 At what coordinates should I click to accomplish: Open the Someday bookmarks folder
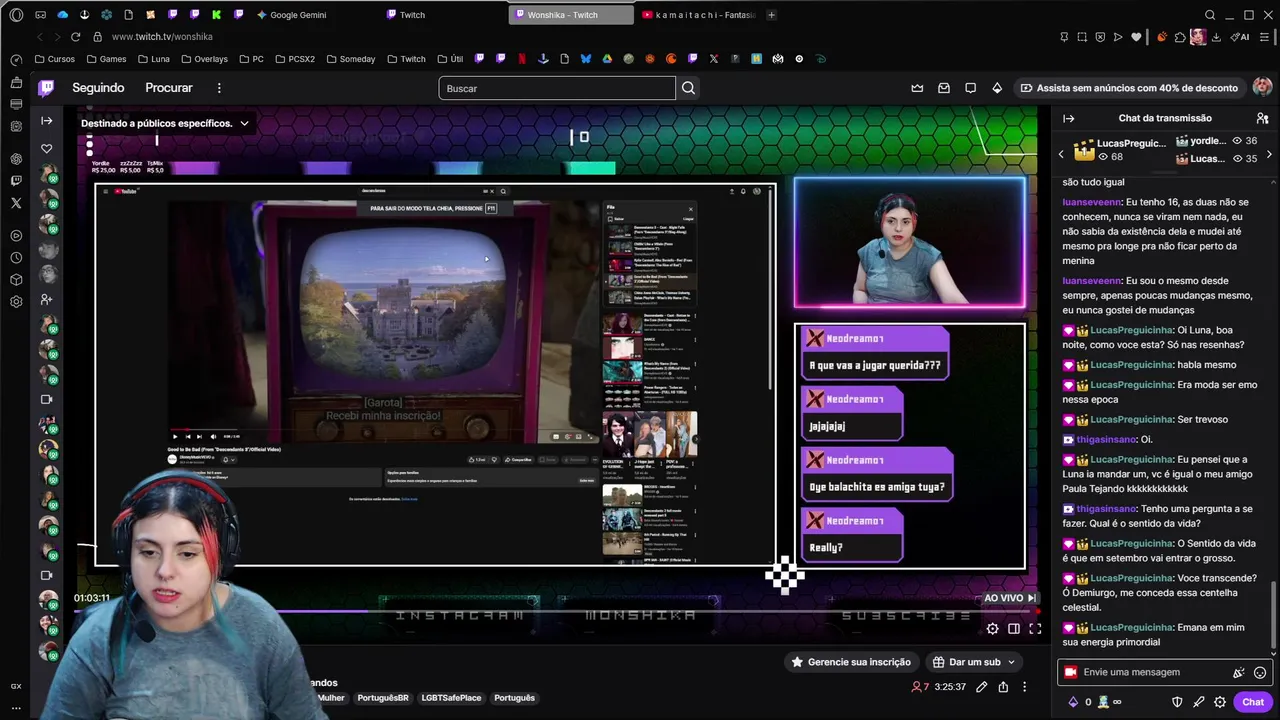click(349, 59)
